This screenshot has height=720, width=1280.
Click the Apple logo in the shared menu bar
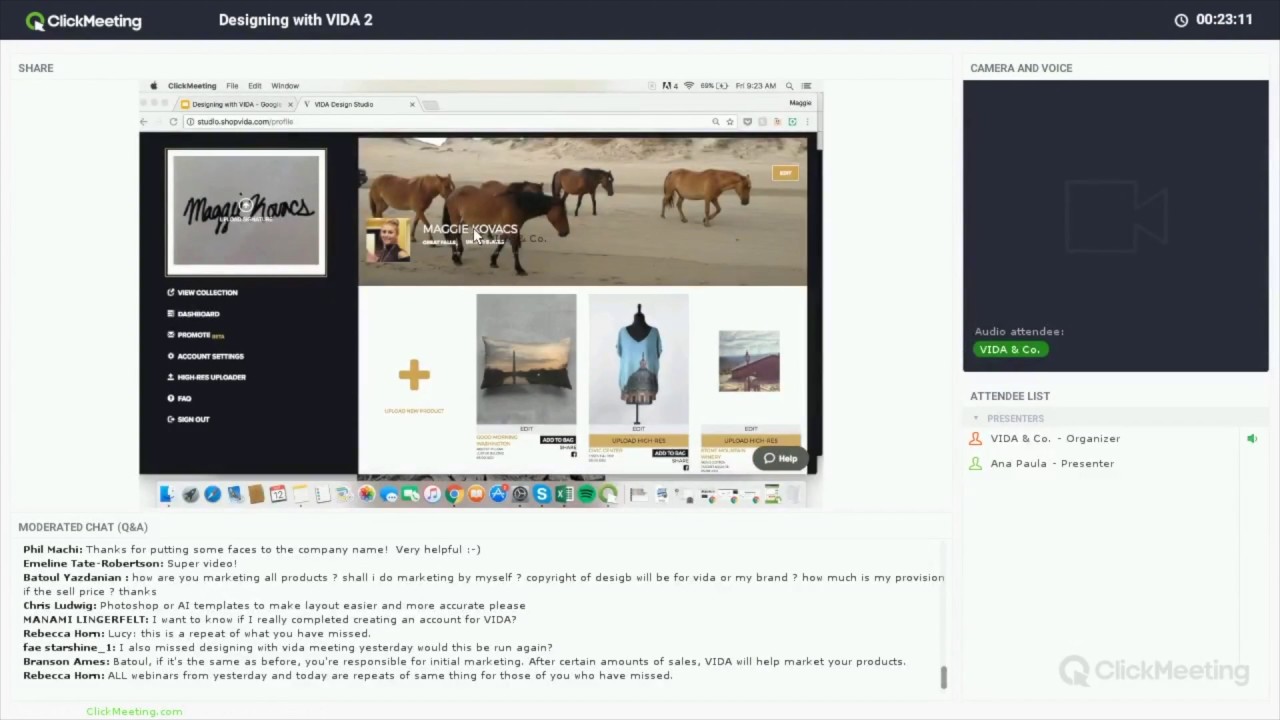[154, 86]
